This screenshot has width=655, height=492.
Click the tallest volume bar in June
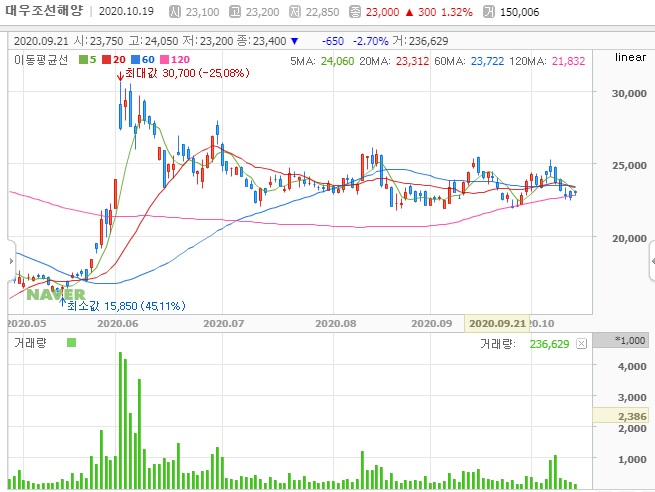click(x=121, y=420)
